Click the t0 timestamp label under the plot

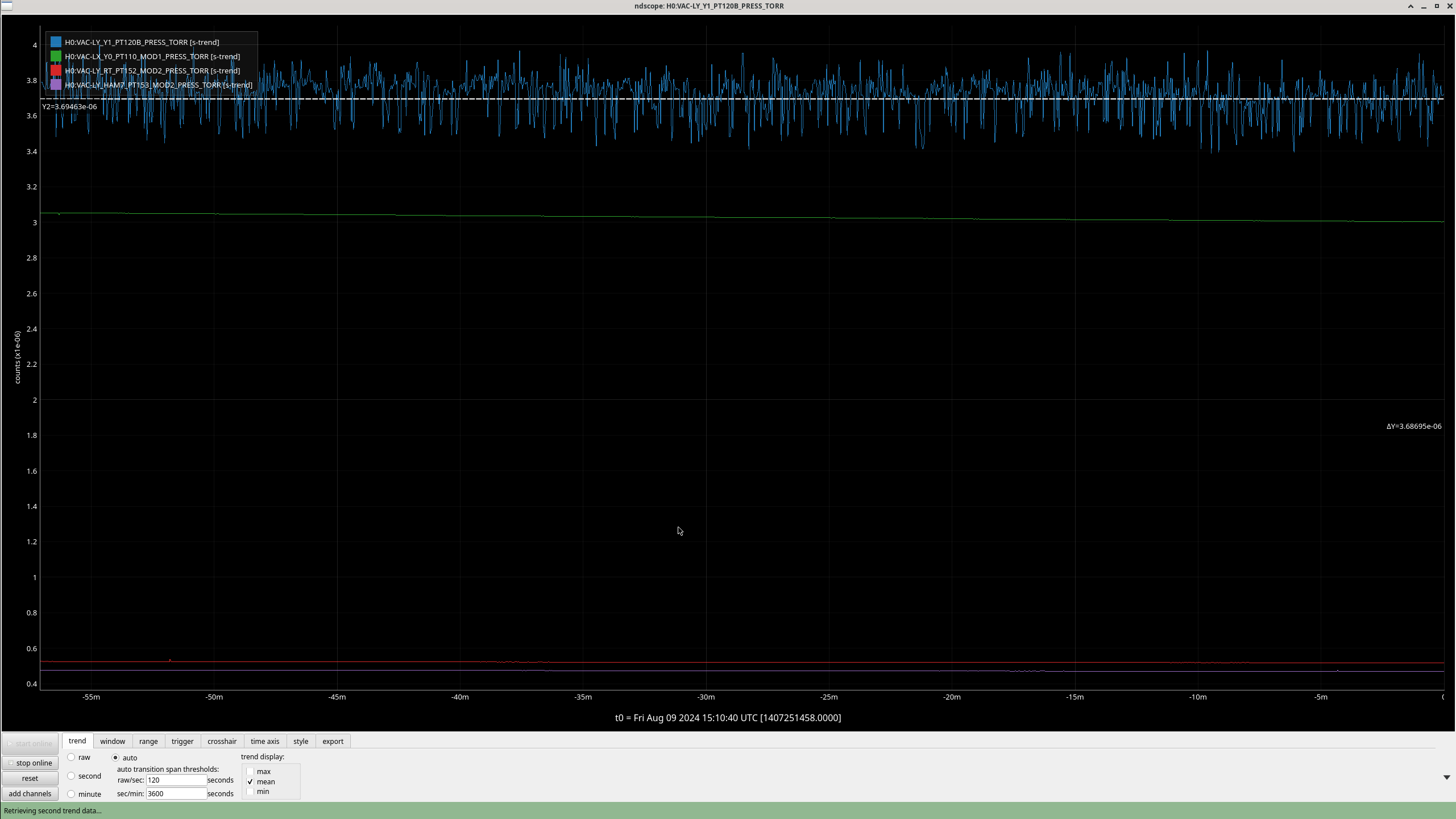pos(728,718)
